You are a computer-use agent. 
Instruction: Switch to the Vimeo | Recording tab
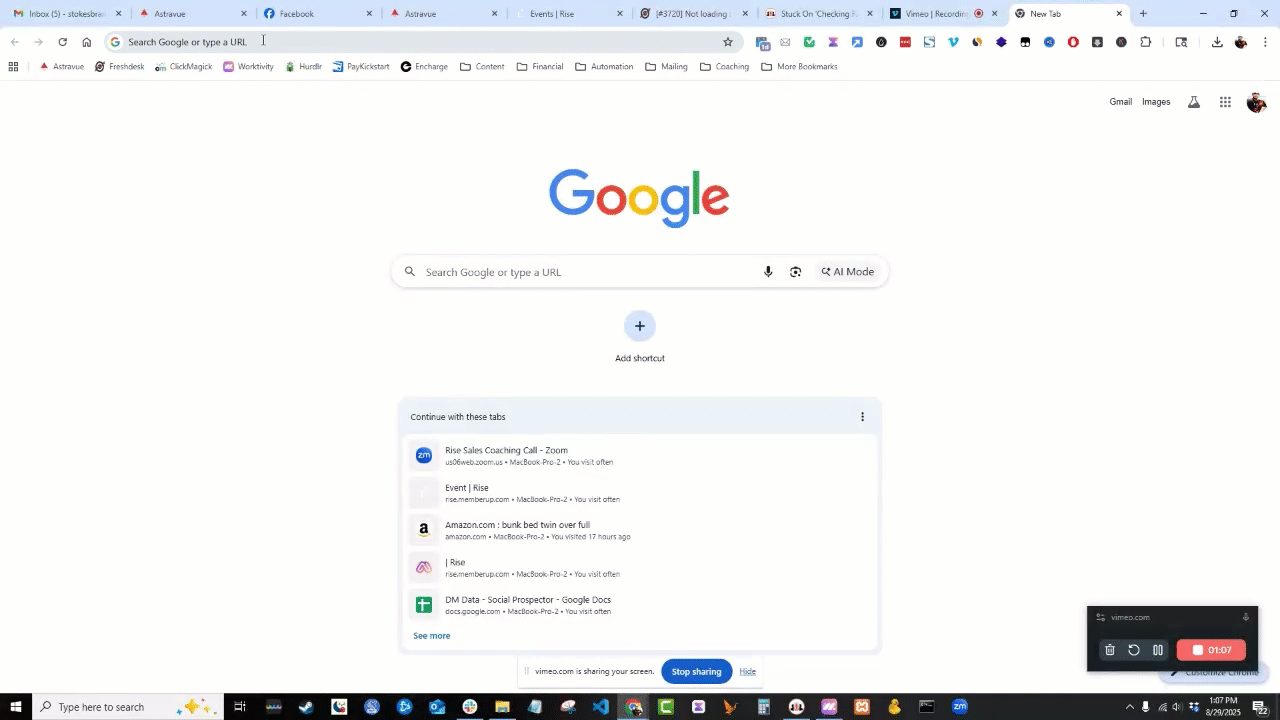942,14
